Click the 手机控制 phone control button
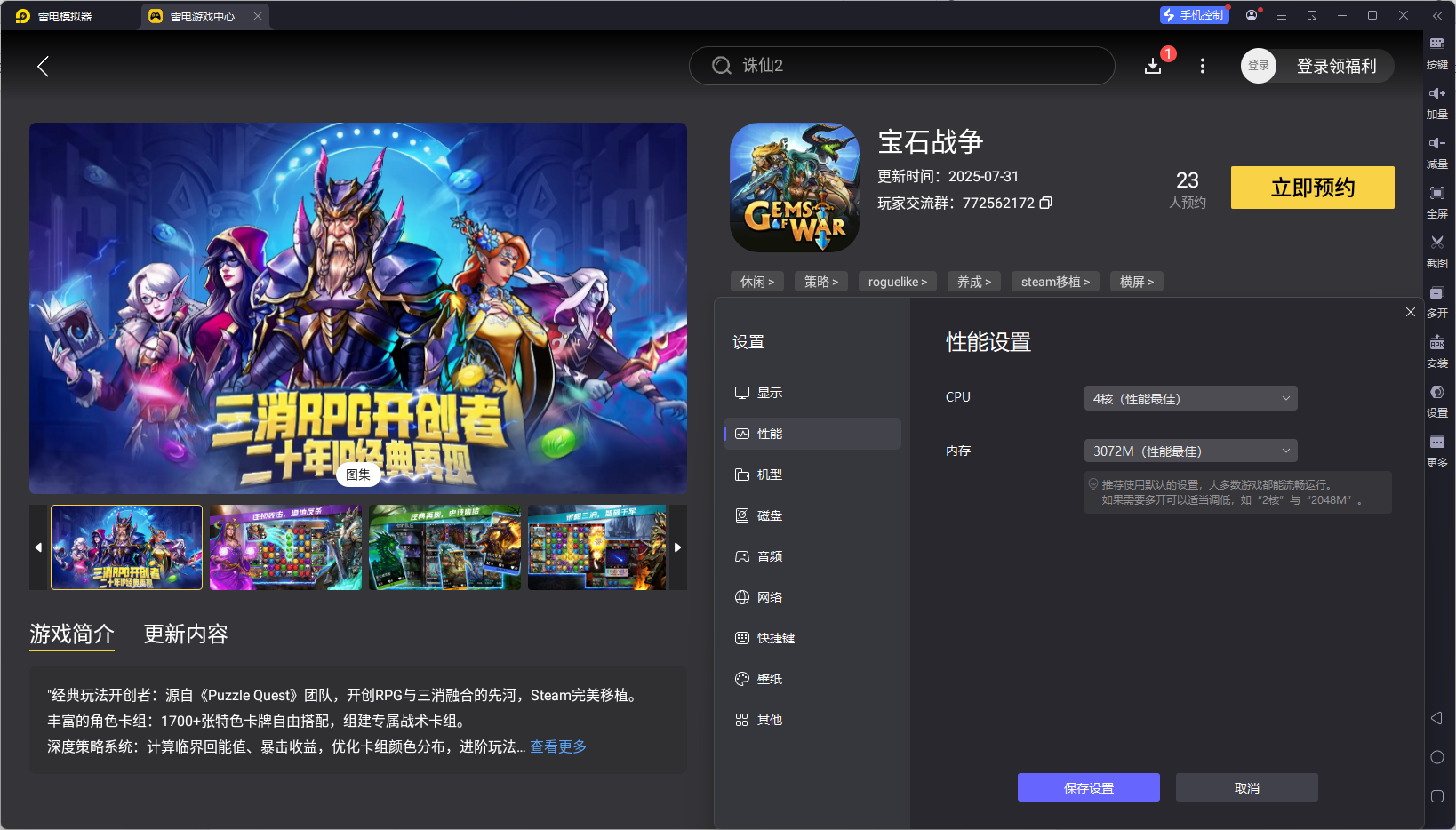 (1194, 15)
